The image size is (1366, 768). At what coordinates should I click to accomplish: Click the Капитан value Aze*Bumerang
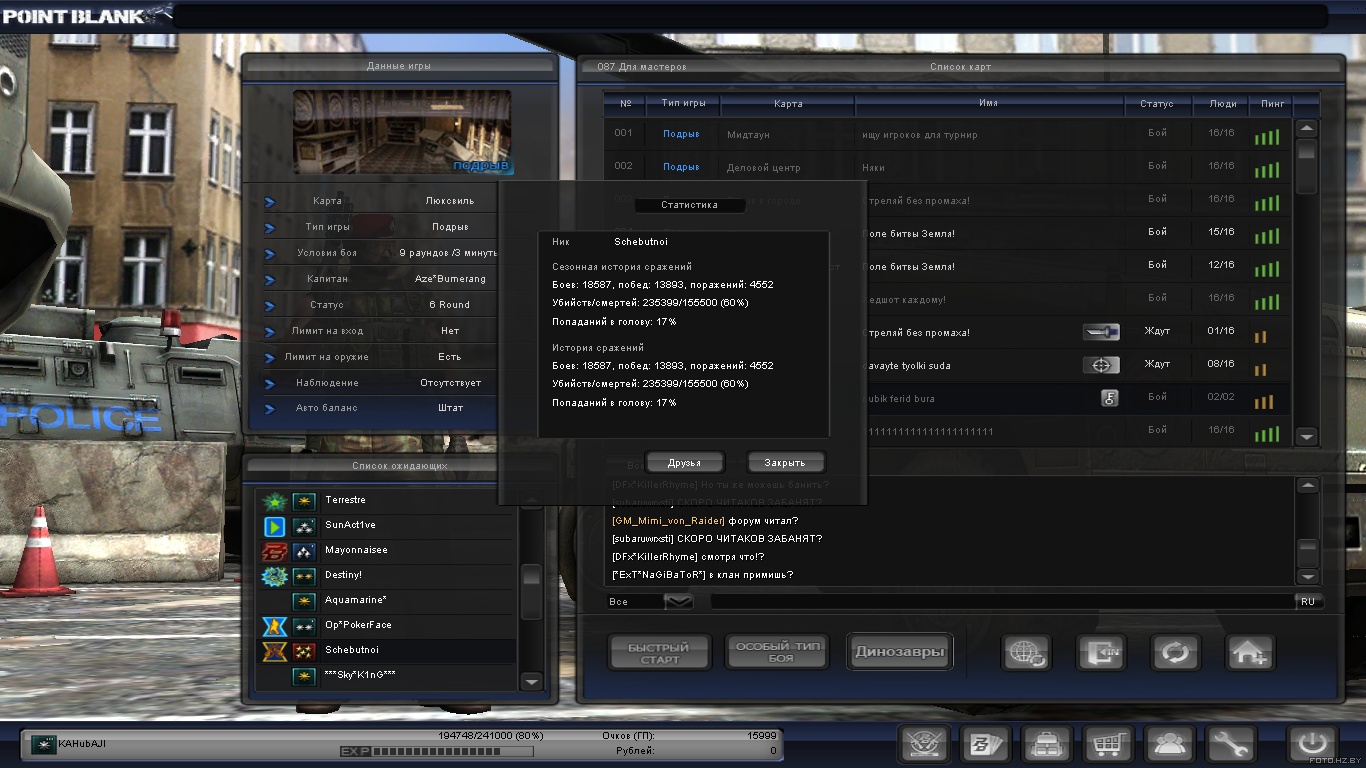450,279
